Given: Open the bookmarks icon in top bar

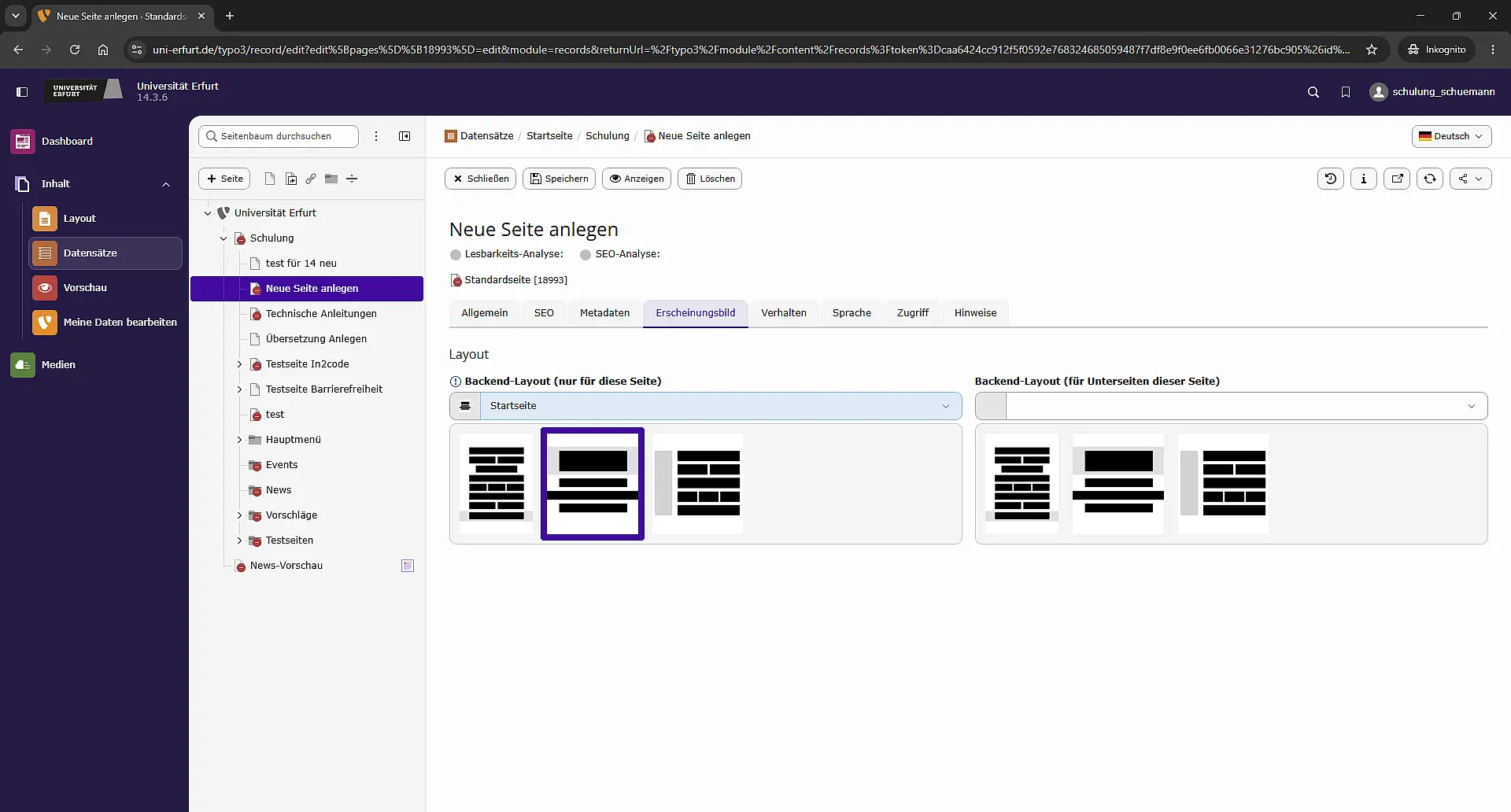Looking at the screenshot, I should (x=1346, y=92).
